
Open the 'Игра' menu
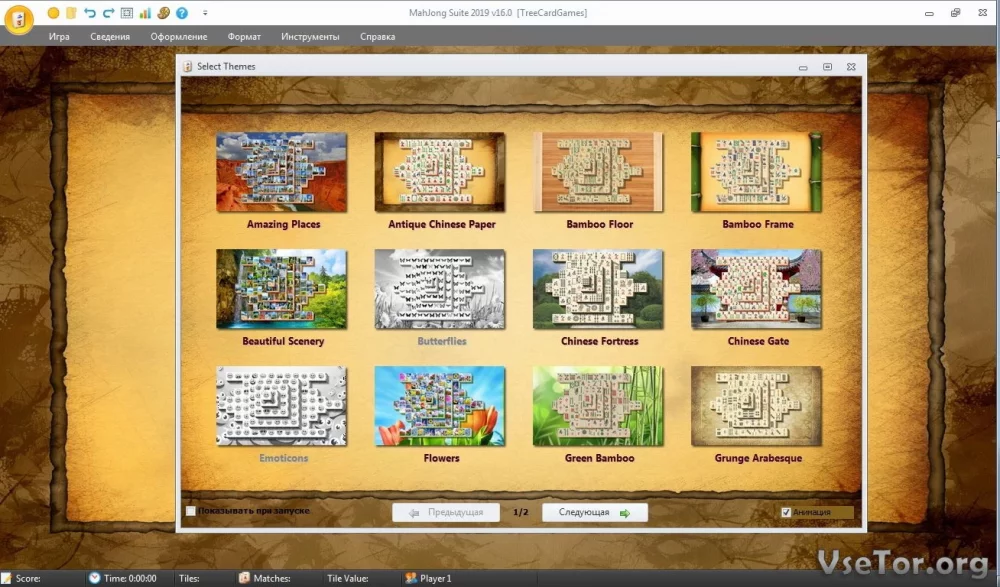click(x=60, y=37)
